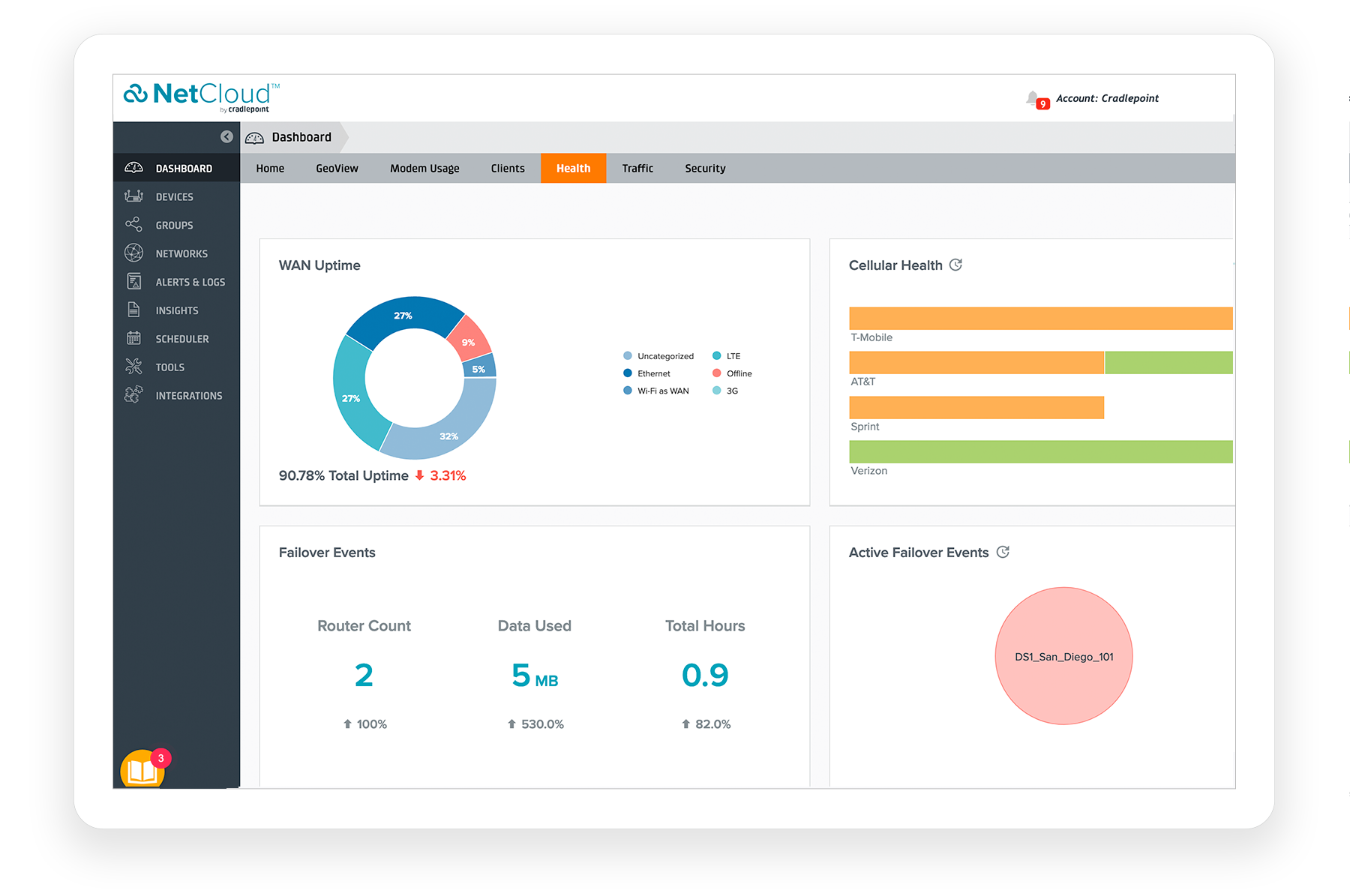Image resolution: width=1350 pixels, height=896 pixels.
Task: Switch to the Security tab
Action: pyautogui.click(x=705, y=169)
